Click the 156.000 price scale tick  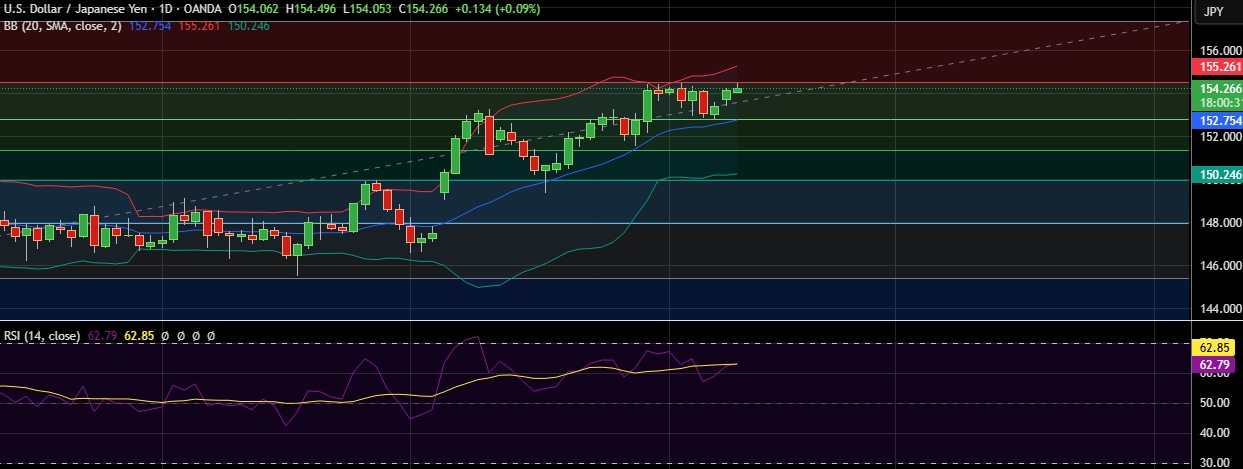click(1216, 50)
